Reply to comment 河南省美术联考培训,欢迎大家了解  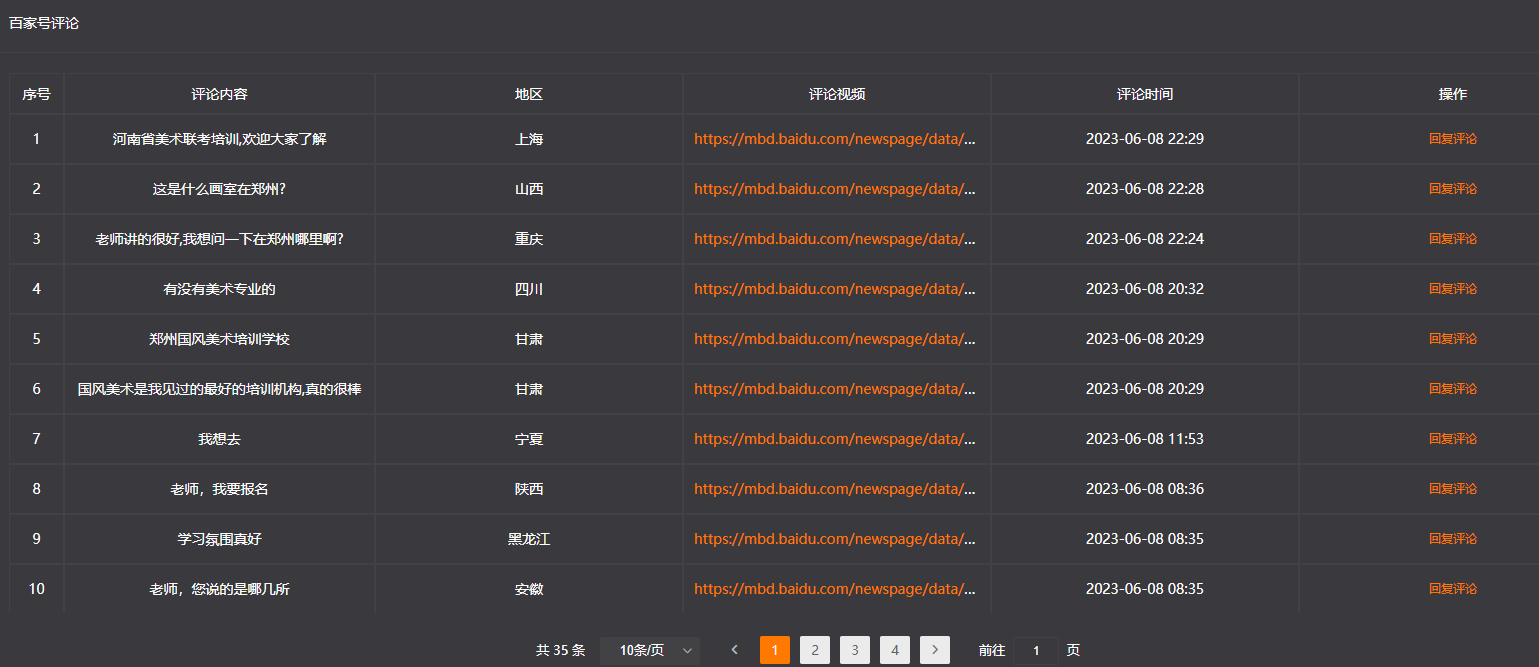pos(1453,139)
